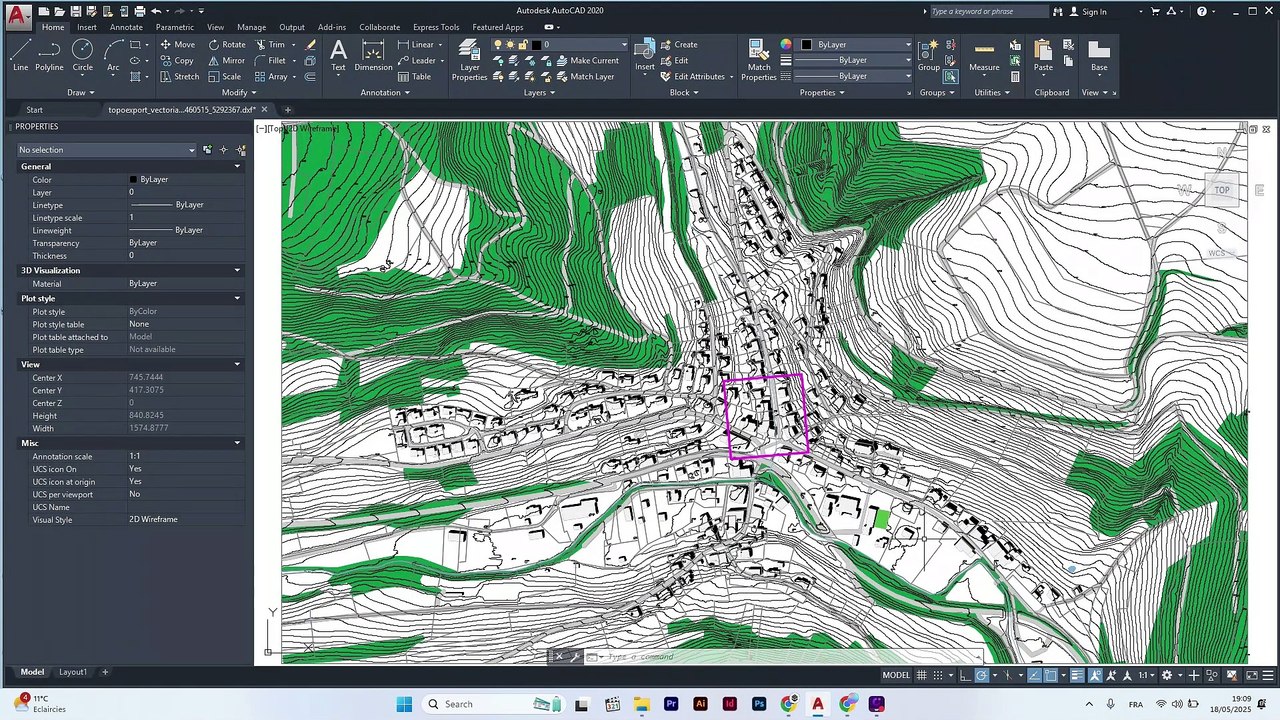This screenshot has width=1280, height=720.
Task: Click the Group objects tool
Action: point(929,56)
